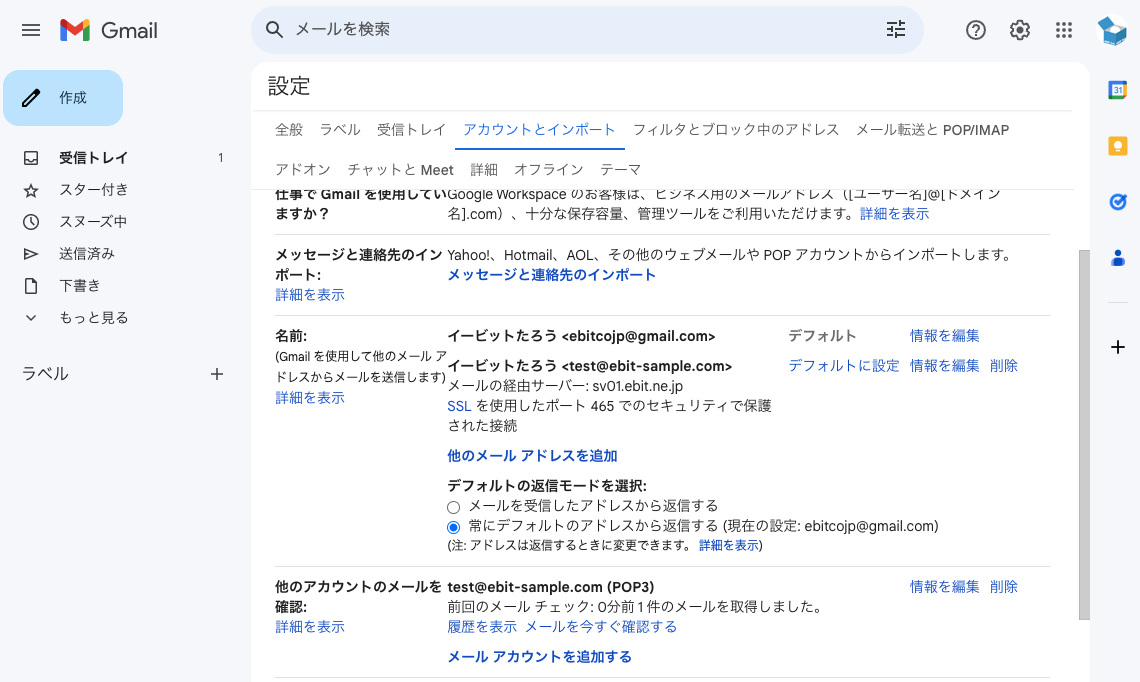Click 履歴を表示 link
The image size is (1140, 682).
click(x=482, y=627)
